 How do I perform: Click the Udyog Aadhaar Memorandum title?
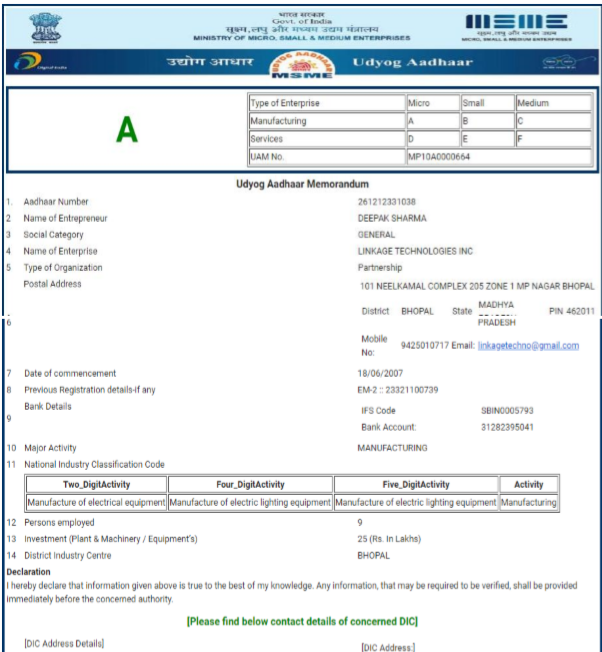(302, 184)
